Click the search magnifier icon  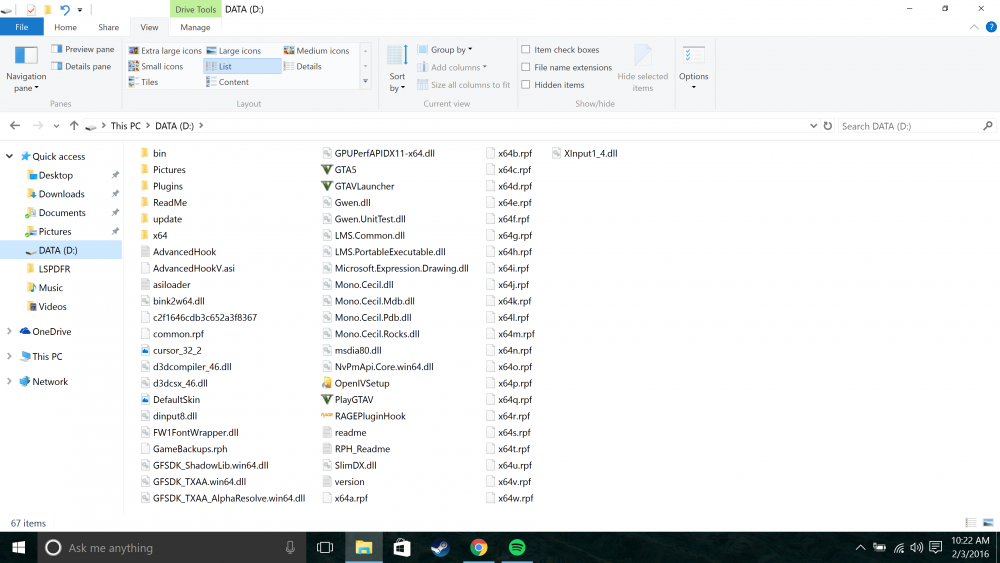[x=988, y=126]
